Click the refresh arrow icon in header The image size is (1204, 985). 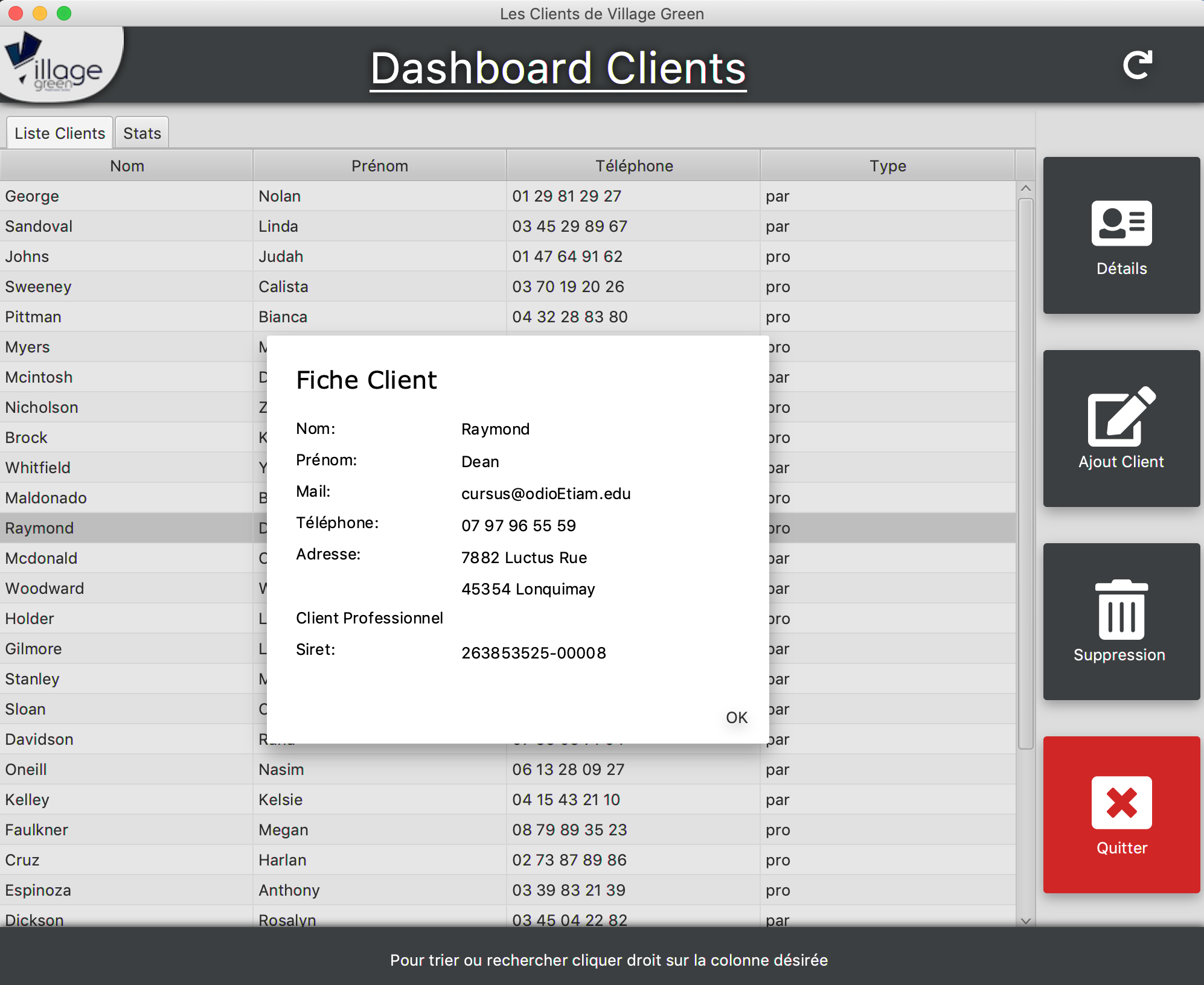1138,65
